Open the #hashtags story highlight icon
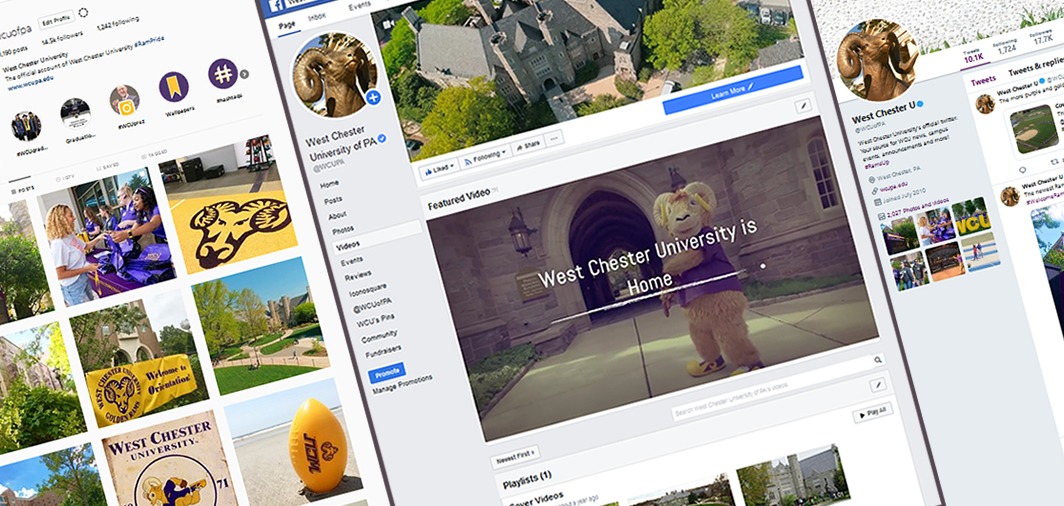This screenshot has width=1064, height=506. point(223,74)
